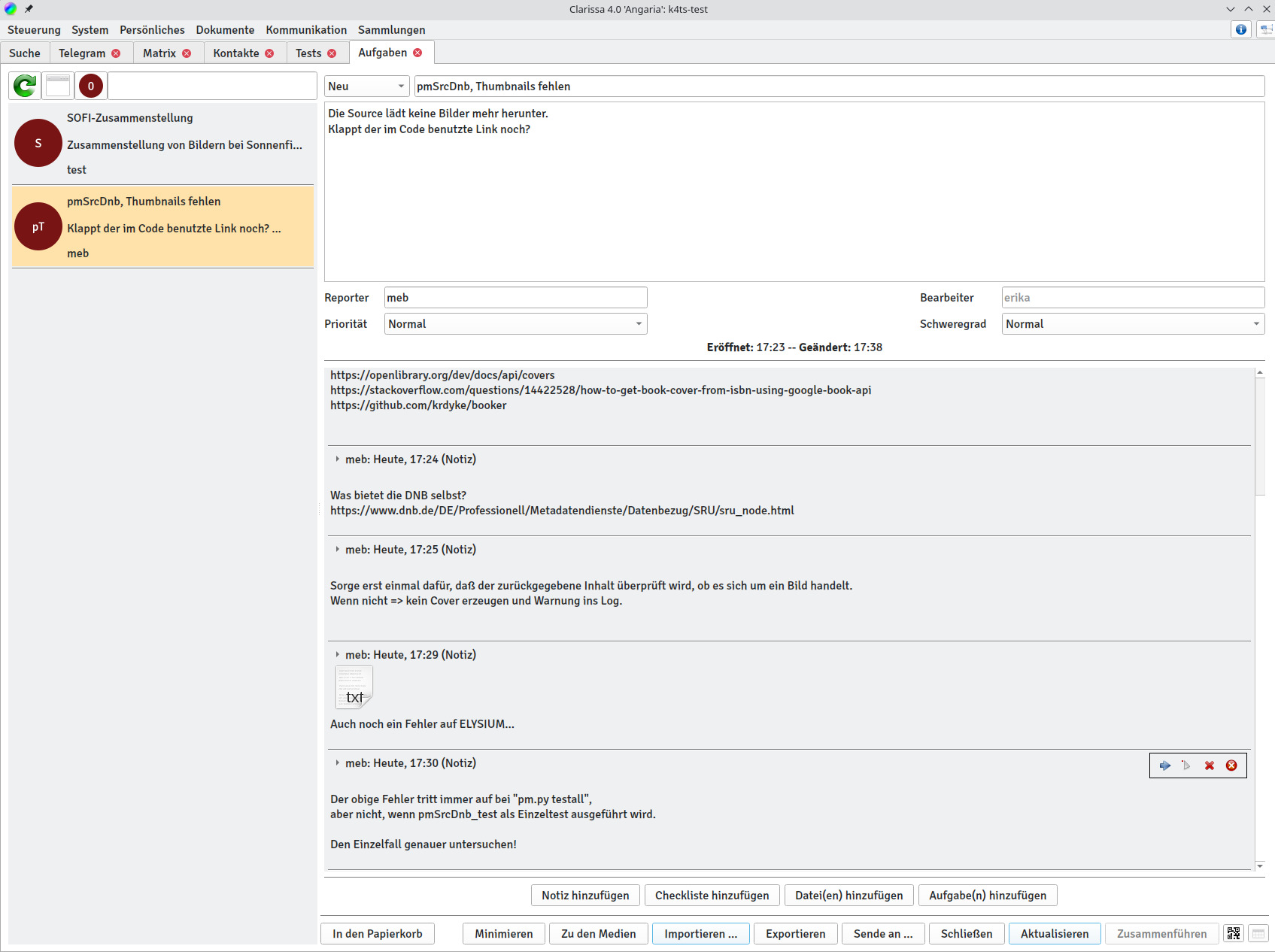Open the Schweregrad dropdown set to Normal
The width and height of the screenshot is (1275, 952).
coord(1133,324)
